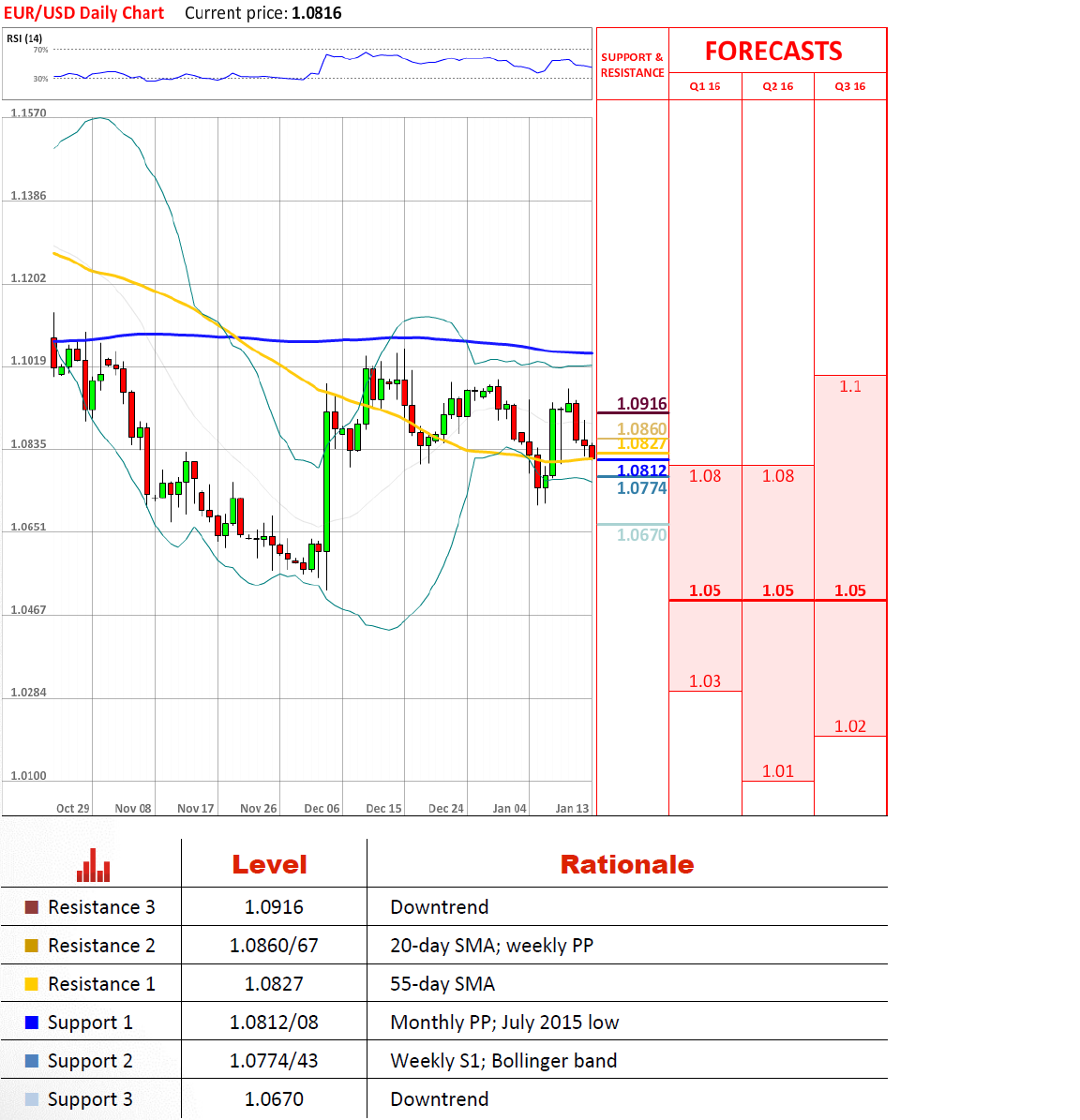
Task: Click the EUR/USD Daily Chart title
Action: point(84,13)
